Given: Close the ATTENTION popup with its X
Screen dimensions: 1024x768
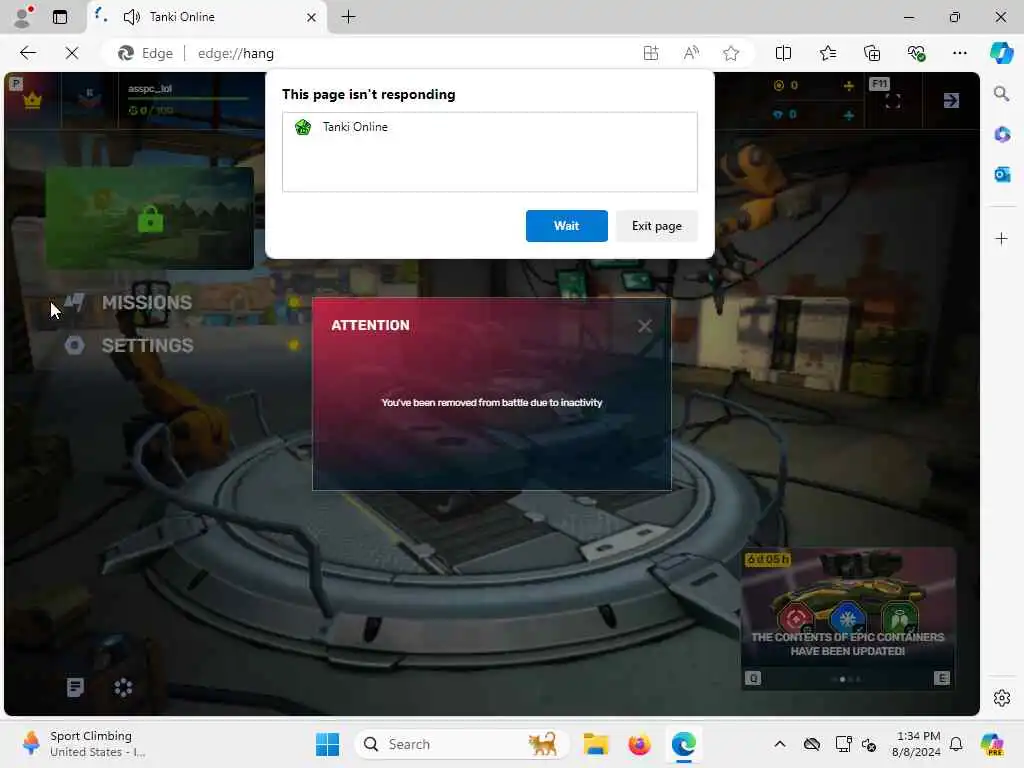Looking at the screenshot, I should [x=645, y=326].
